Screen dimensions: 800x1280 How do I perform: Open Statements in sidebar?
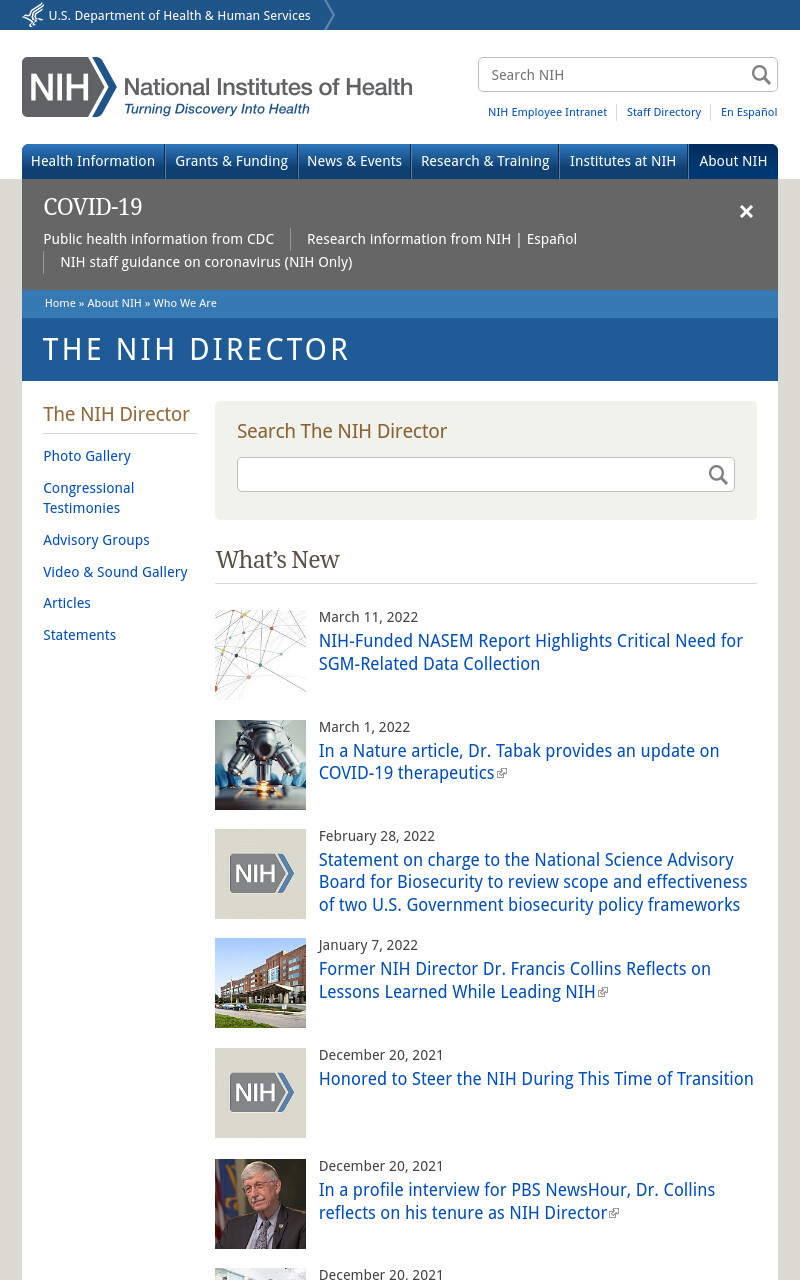tap(79, 635)
